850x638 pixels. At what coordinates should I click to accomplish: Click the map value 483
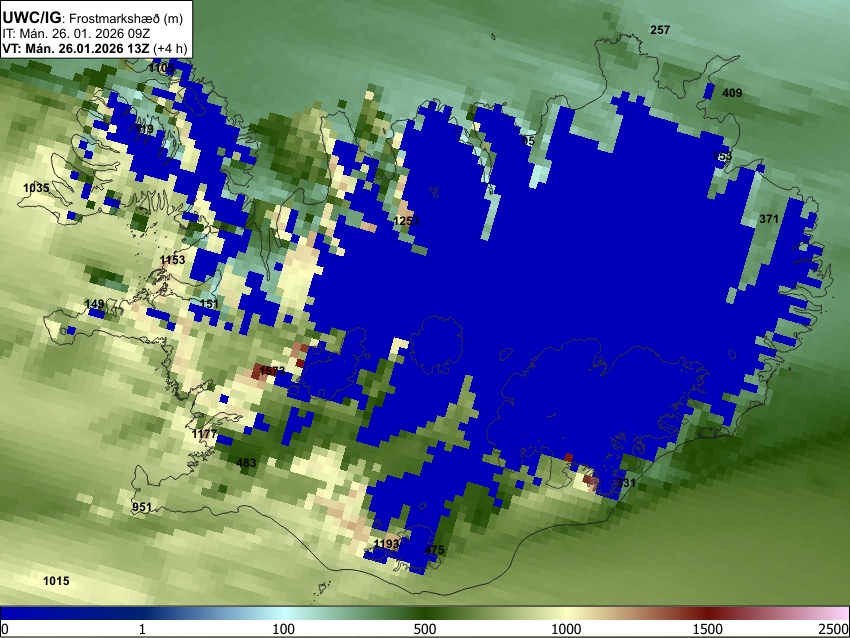pos(246,463)
